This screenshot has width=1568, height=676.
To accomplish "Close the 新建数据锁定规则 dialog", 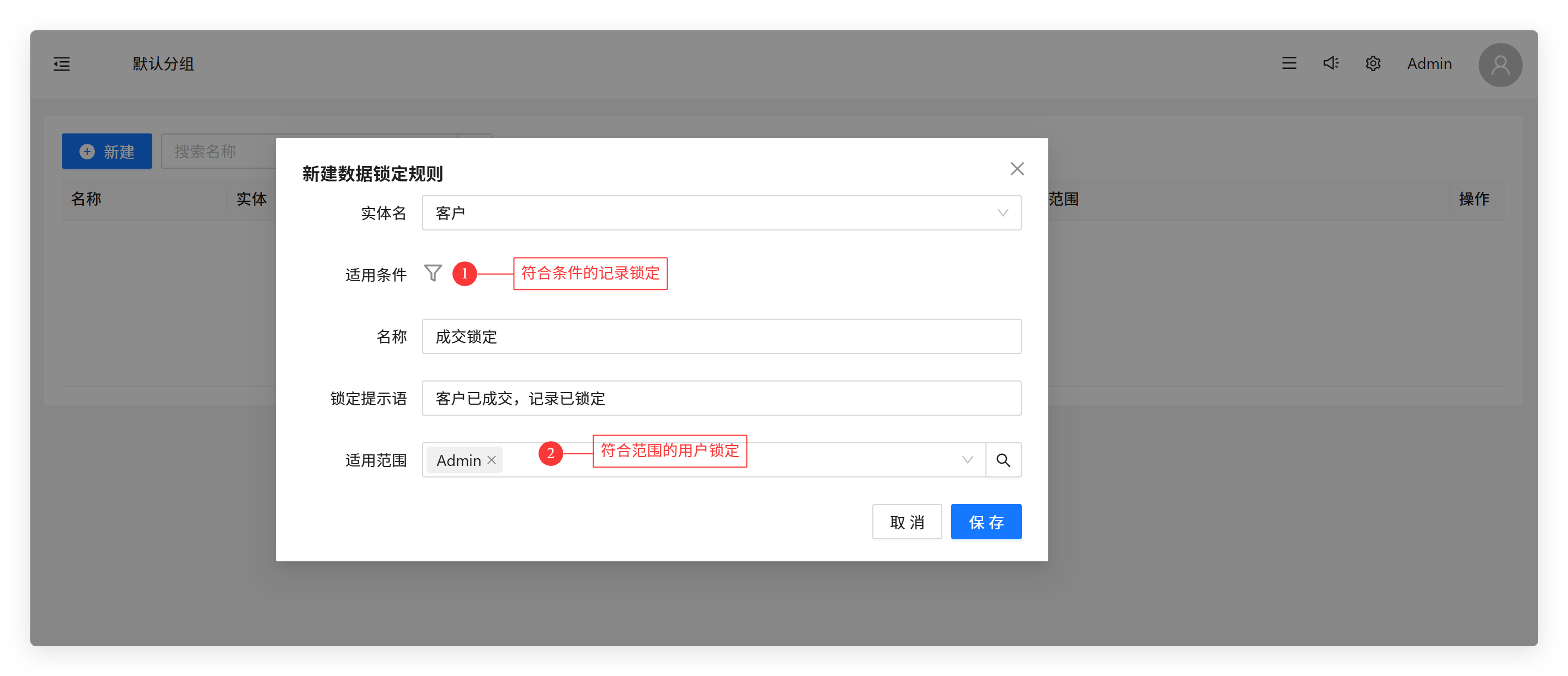I will [1016, 169].
